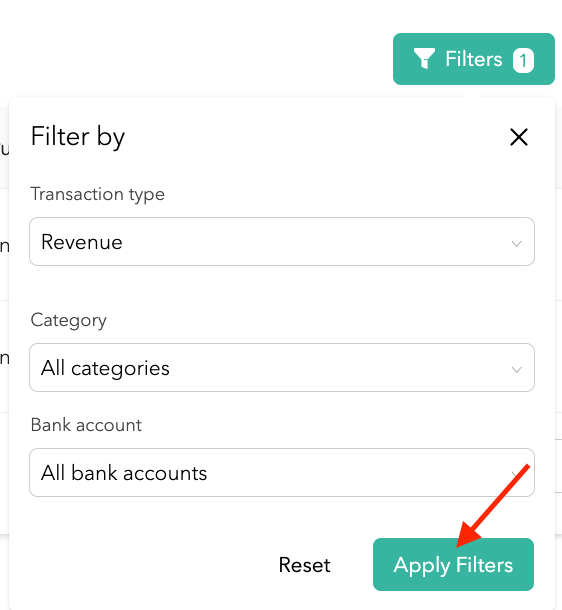The height and width of the screenshot is (610, 562).
Task: Select the All categories text
Action: 105,368
